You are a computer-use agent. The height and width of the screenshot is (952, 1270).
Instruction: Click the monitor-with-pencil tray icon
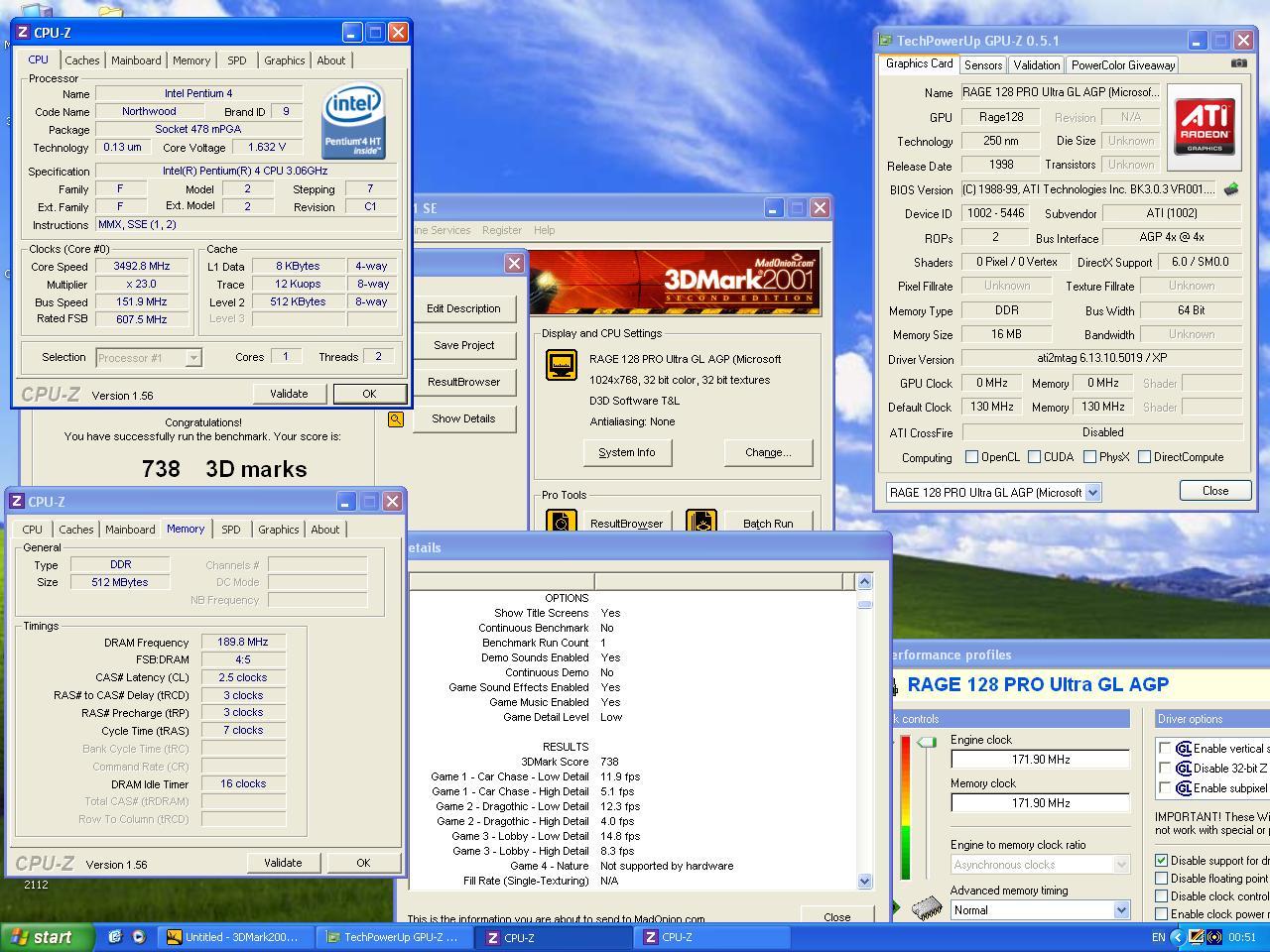1197,937
